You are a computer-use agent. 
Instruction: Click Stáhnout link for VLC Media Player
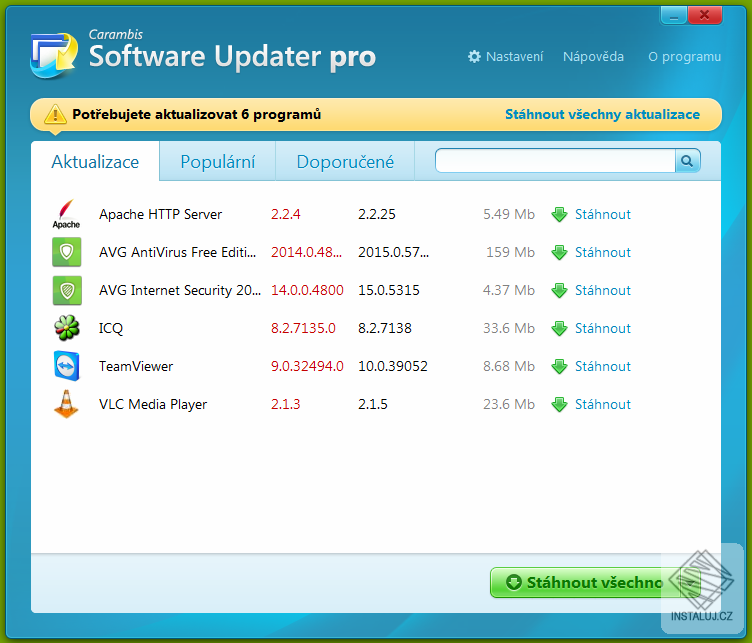[x=603, y=404]
